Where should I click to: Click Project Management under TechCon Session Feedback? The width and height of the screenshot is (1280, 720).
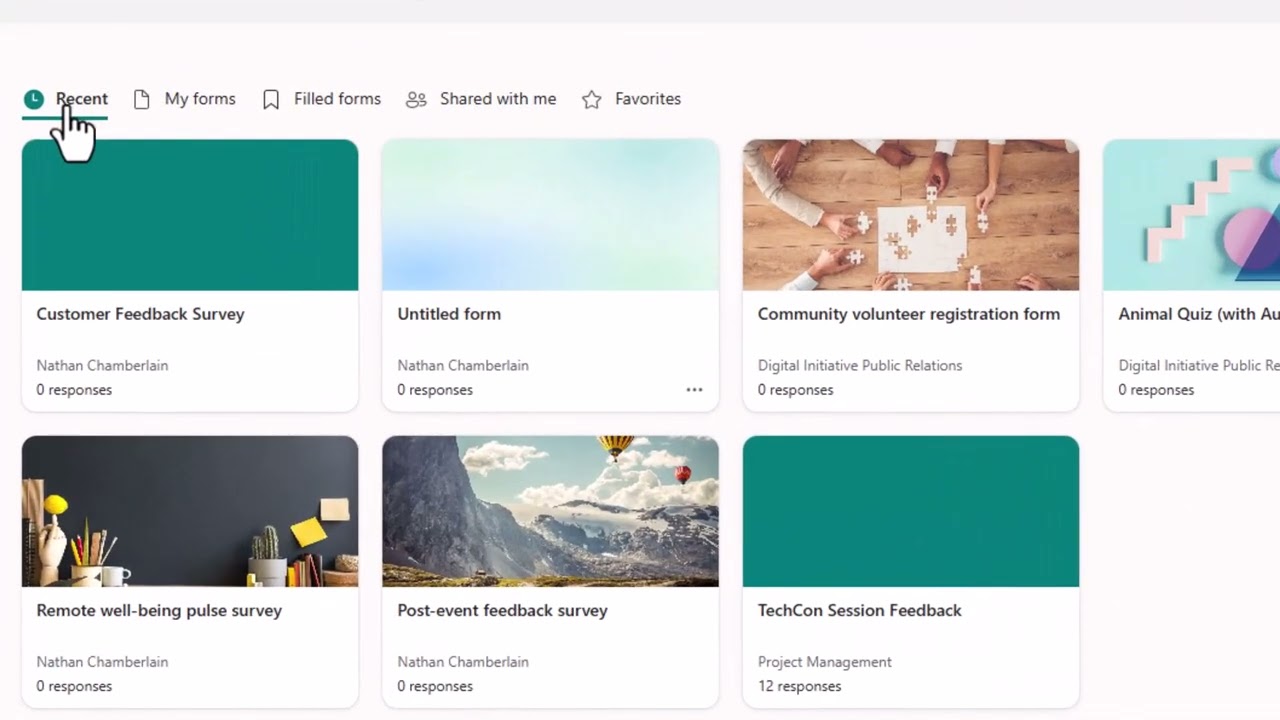(825, 662)
